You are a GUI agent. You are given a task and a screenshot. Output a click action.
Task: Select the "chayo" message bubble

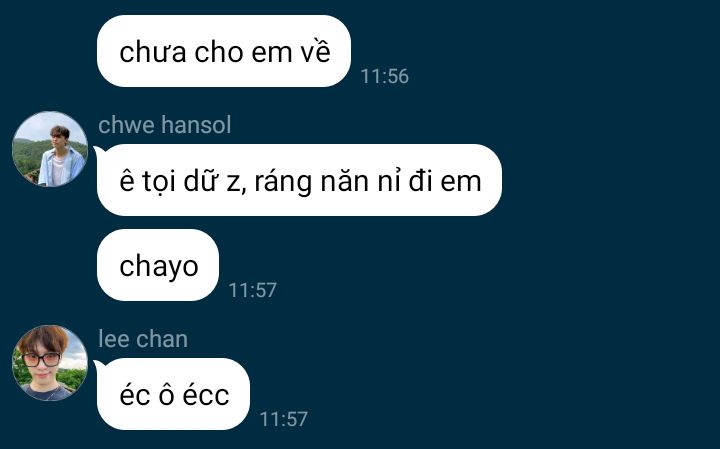coord(158,265)
